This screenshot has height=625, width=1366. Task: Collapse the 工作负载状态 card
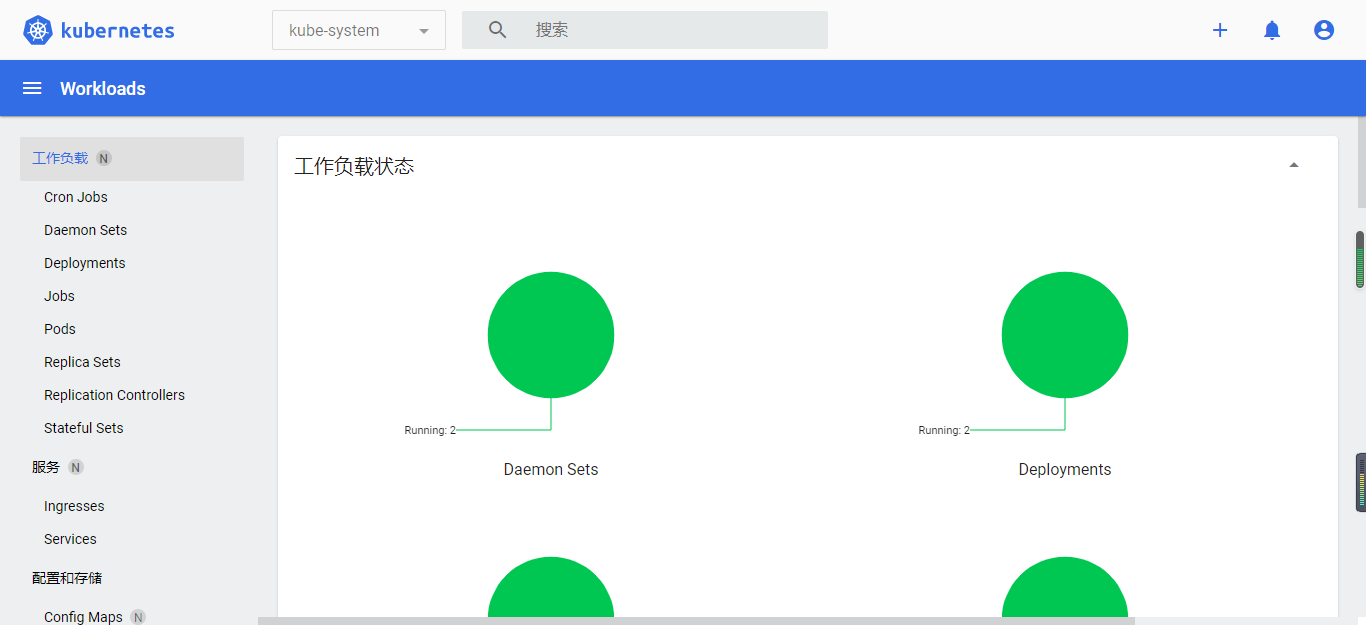tap(1294, 166)
